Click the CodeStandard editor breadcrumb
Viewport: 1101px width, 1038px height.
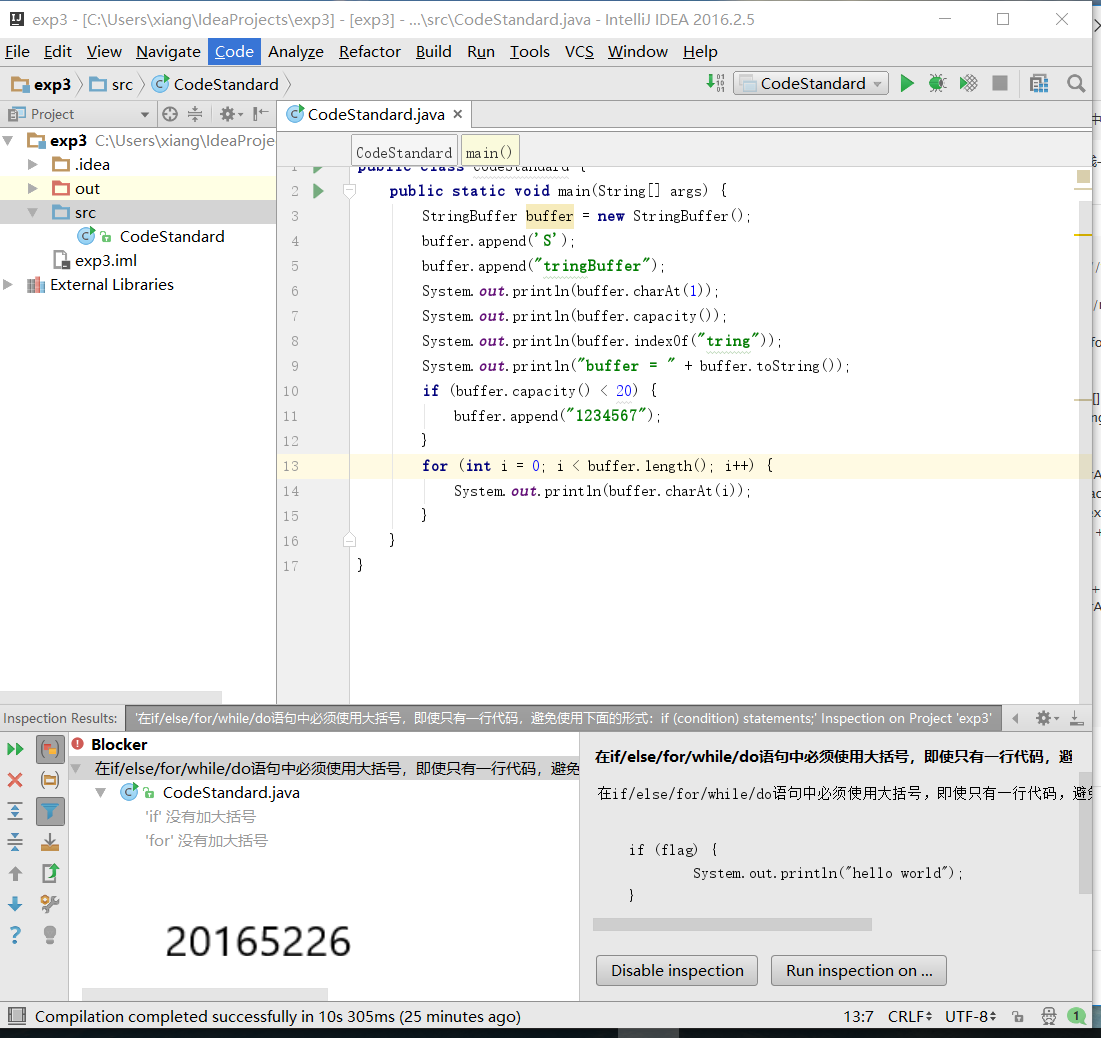coord(404,152)
